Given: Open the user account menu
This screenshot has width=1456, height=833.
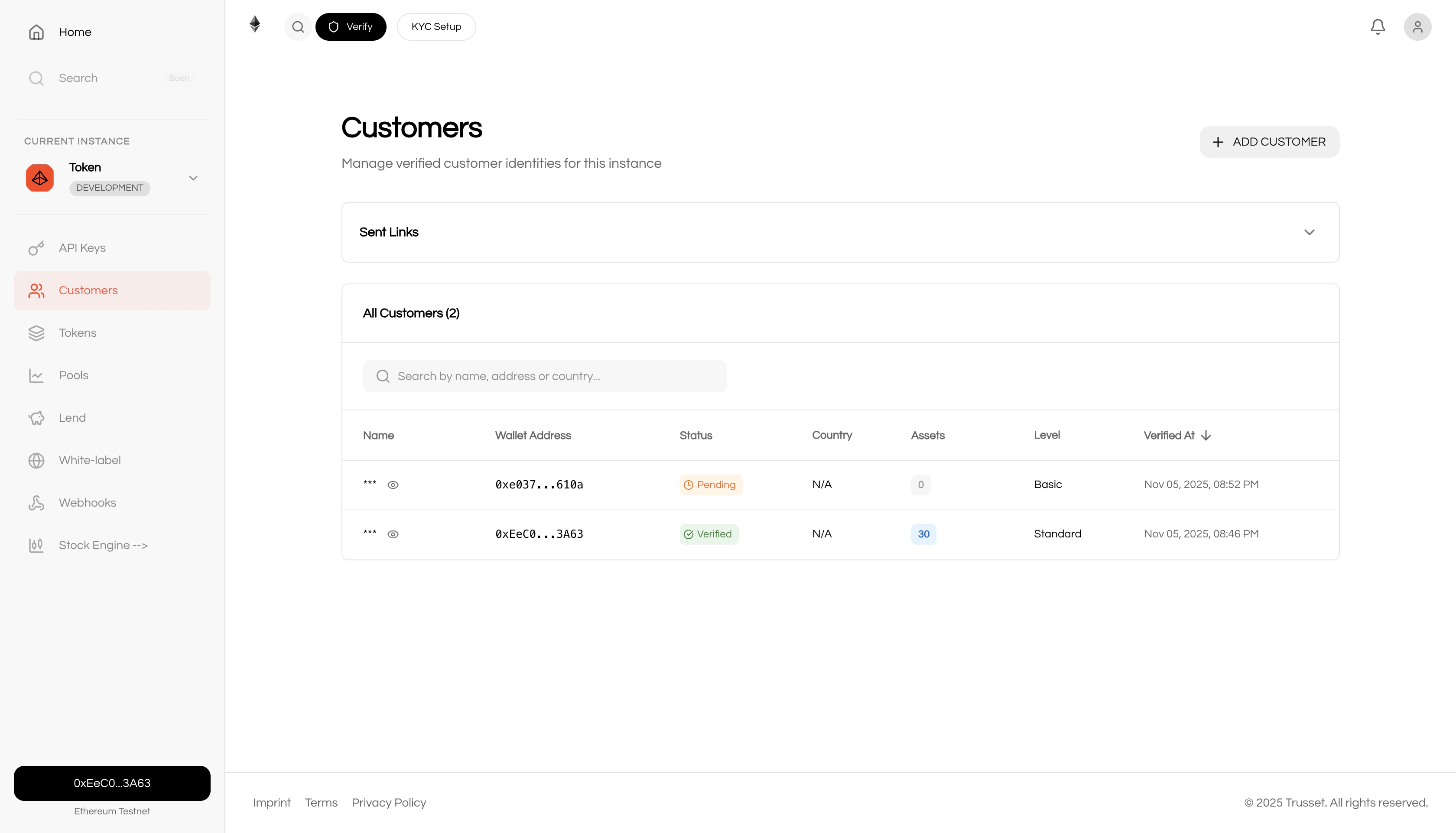Looking at the screenshot, I should point(1417,26).
